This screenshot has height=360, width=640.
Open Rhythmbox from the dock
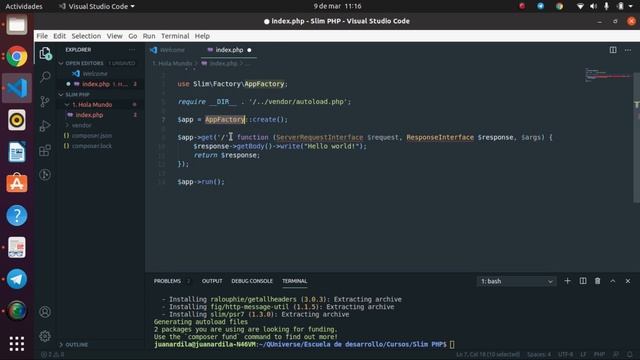[x=17, y=120]
